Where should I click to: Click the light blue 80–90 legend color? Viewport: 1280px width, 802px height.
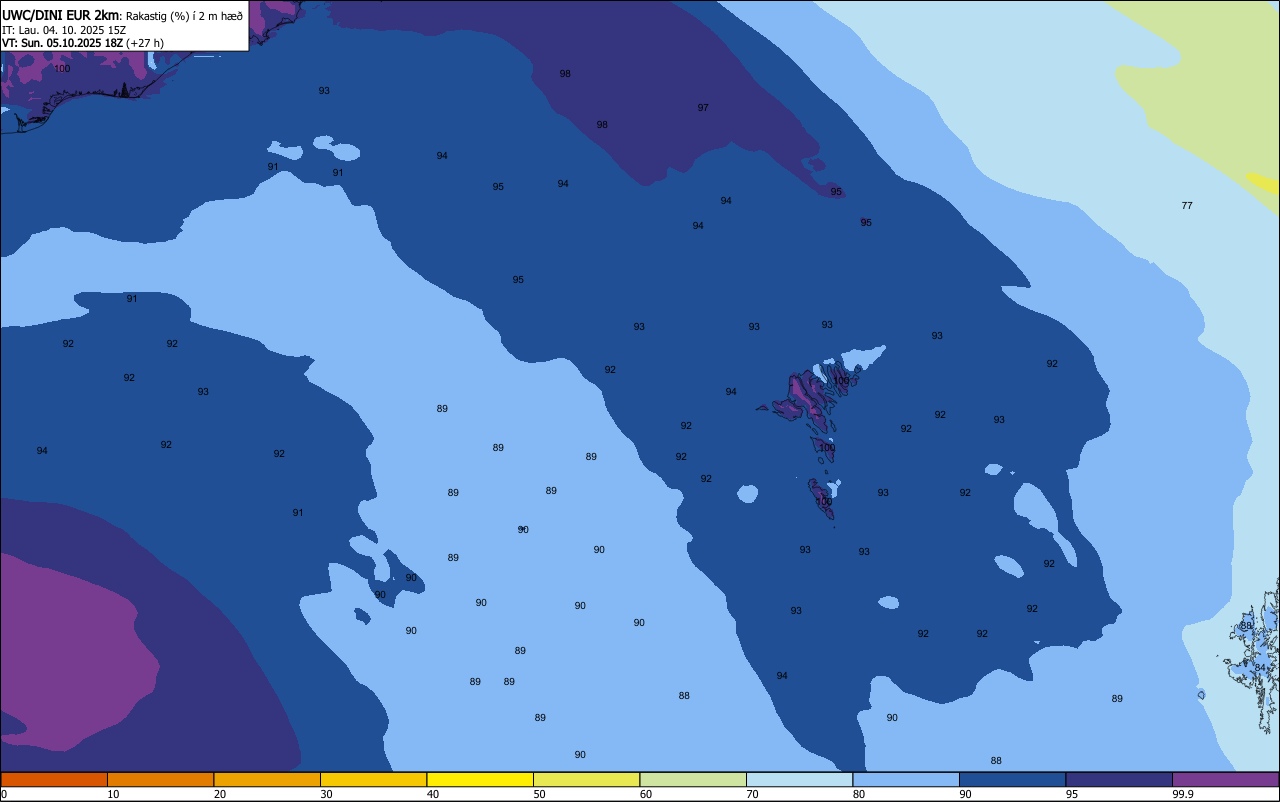click(906, 779)
